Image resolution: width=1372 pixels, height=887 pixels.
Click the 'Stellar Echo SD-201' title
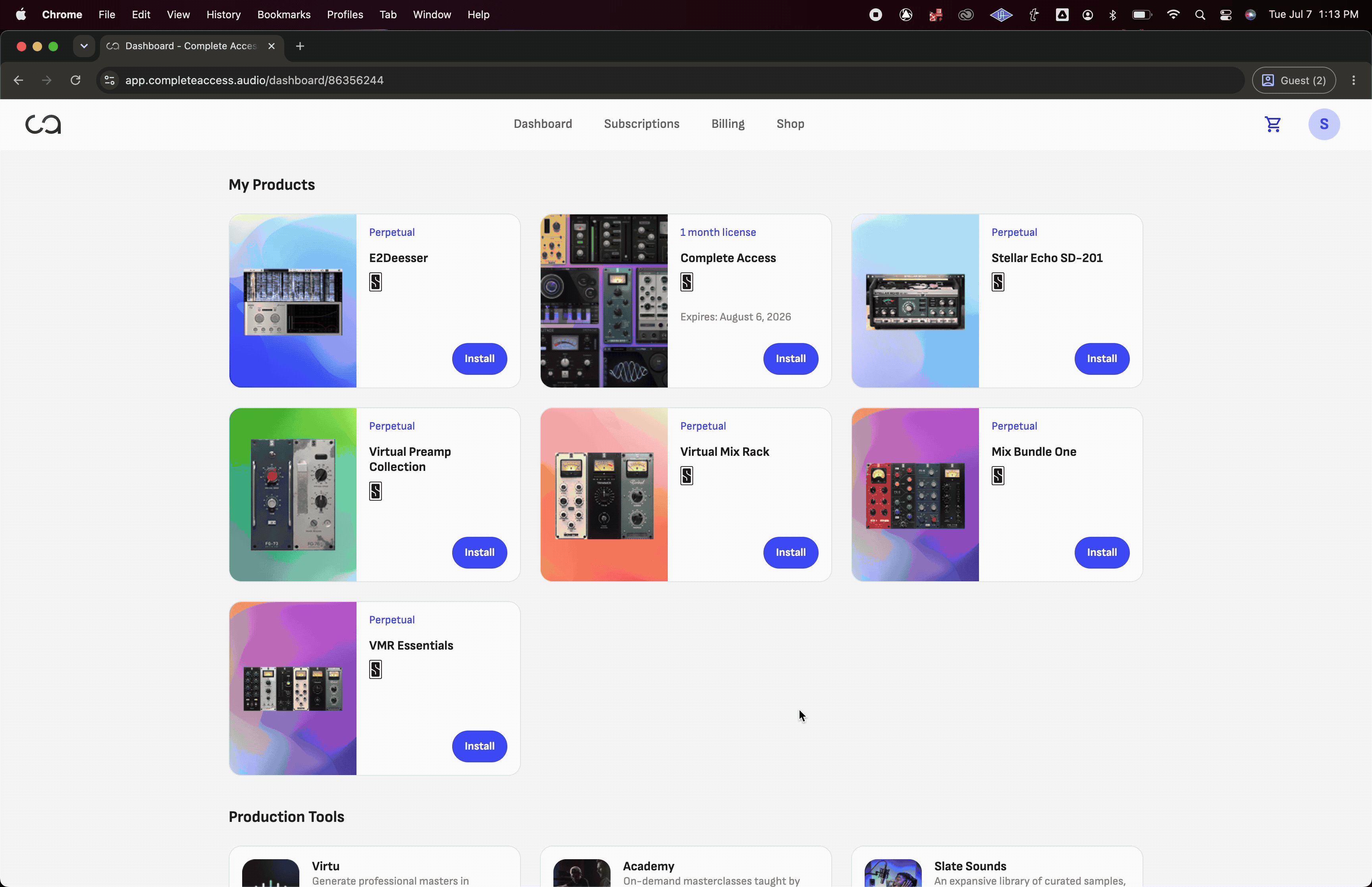click(x=1047, y=258)
